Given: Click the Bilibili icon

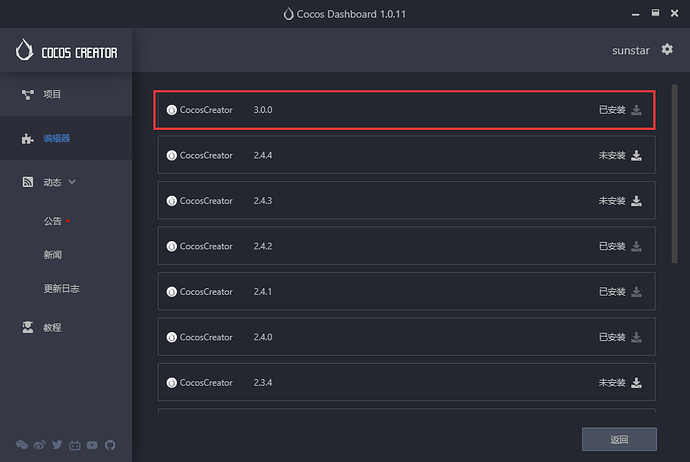Looking at the screenshot, I should click(75, 445).
